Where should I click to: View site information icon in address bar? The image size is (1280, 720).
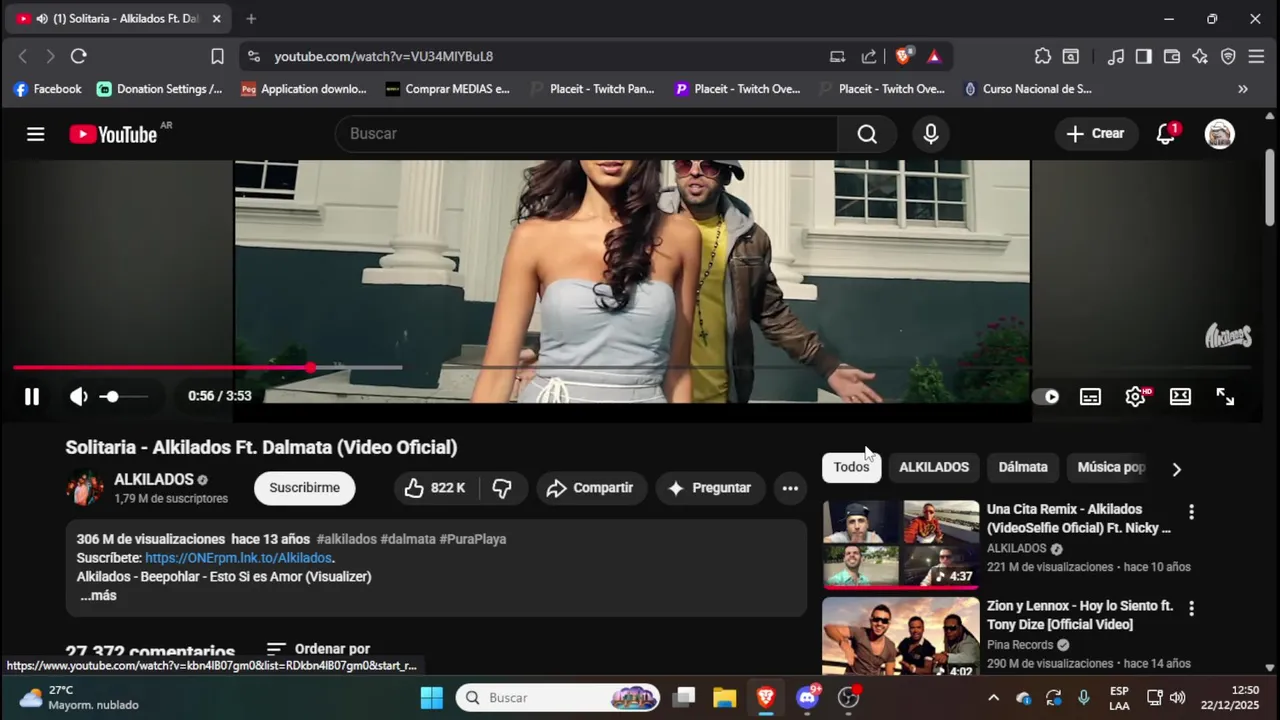254,57
